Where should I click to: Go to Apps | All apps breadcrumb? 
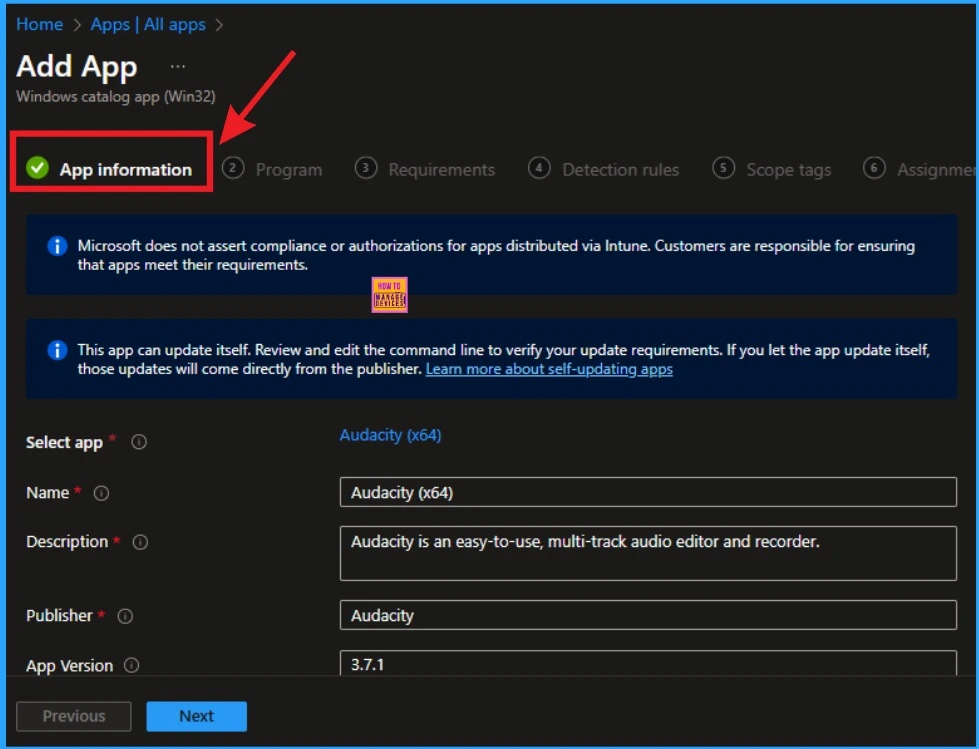(148, 24)
